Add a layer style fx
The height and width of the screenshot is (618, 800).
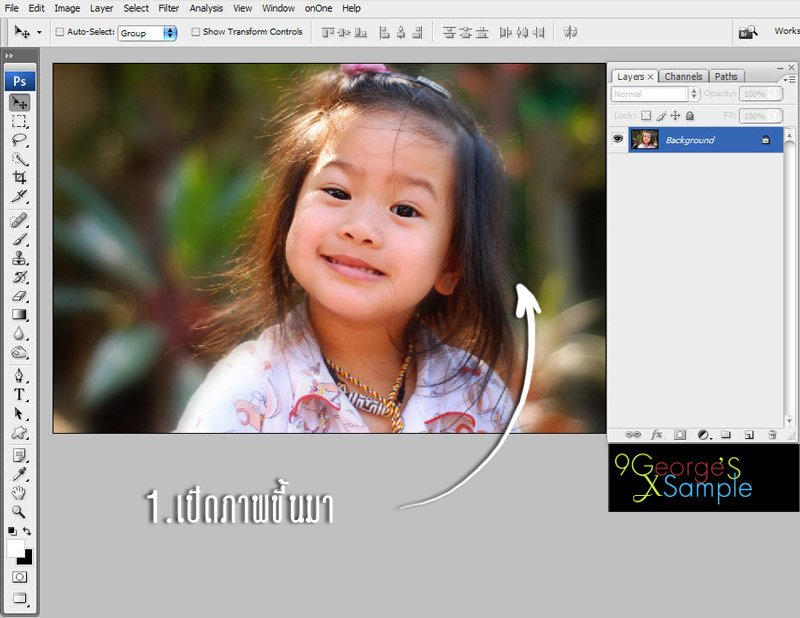(x=657, y=435)
